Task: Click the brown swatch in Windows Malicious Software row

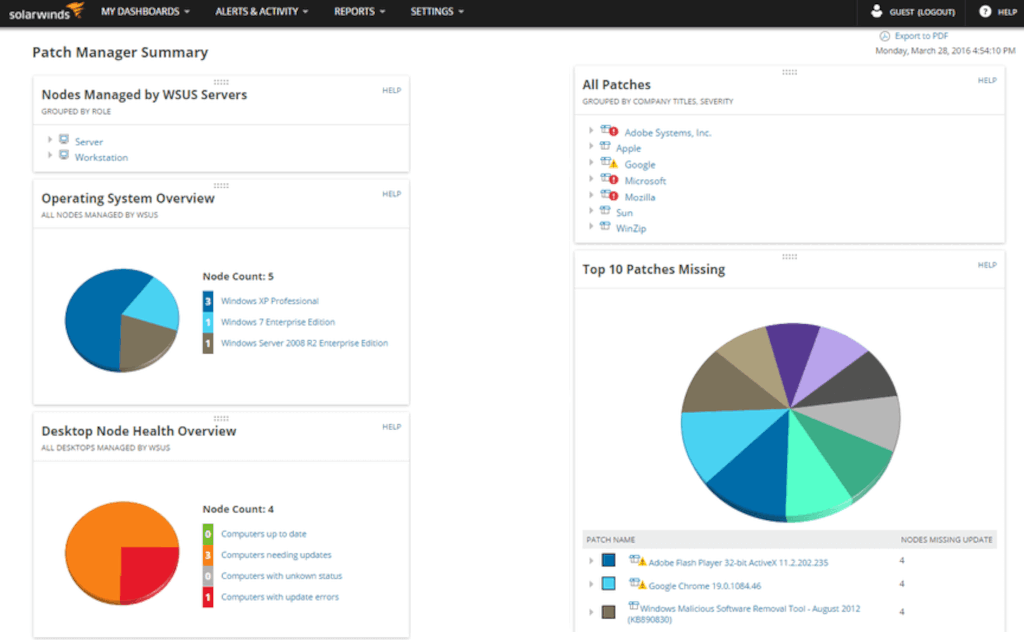Action: click(x=609, y=612)
